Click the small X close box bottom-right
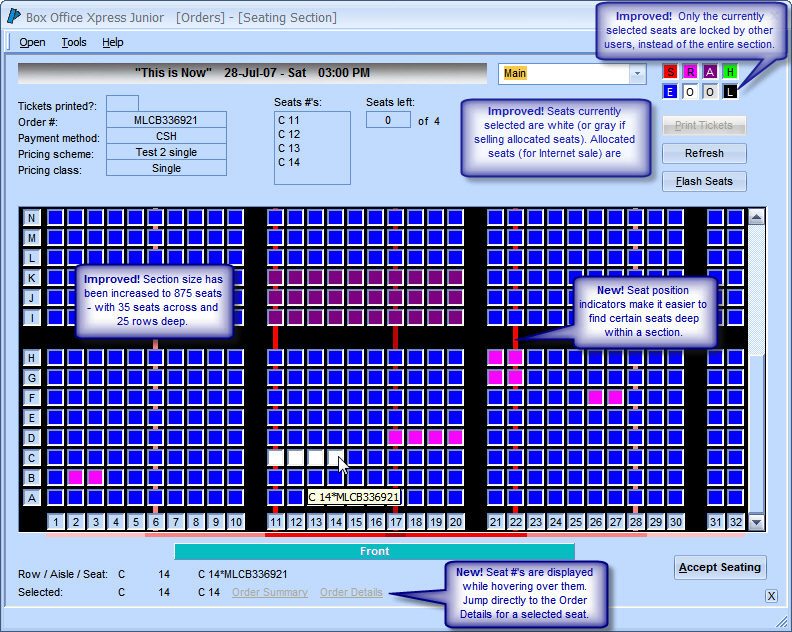 point(771,596)
